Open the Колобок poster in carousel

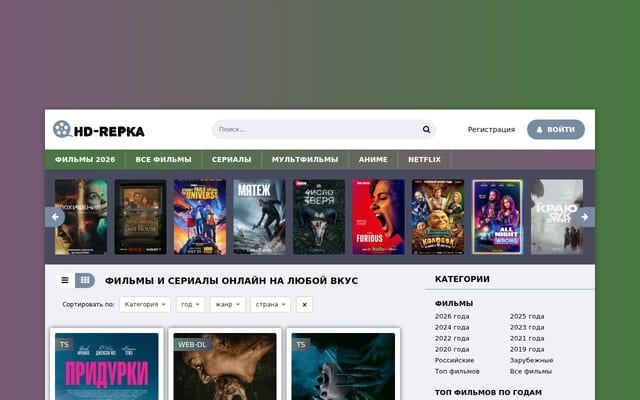438,217
